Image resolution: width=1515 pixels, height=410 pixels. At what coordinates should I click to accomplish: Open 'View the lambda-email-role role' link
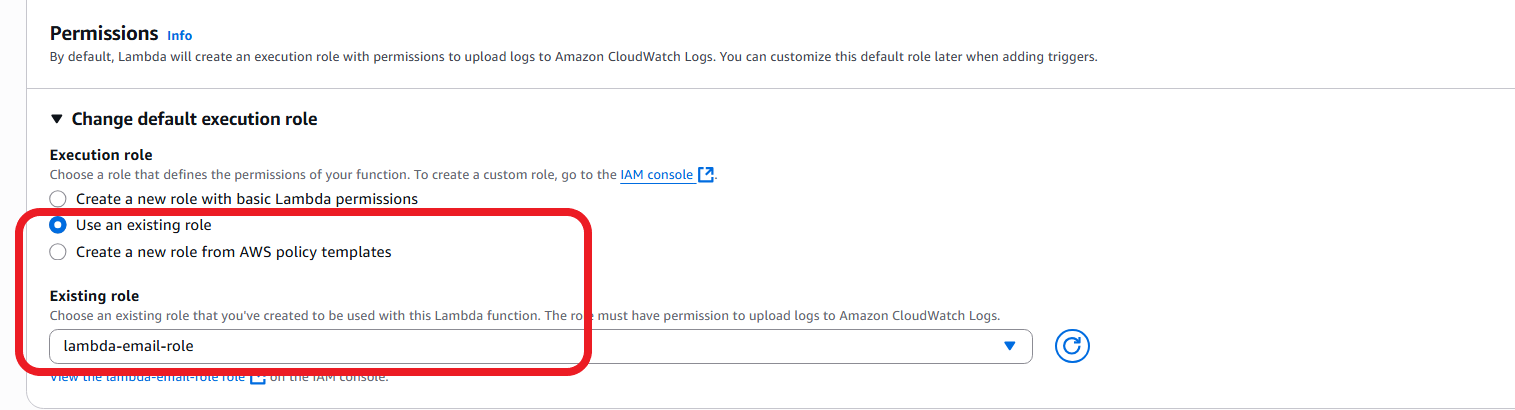pos(148,378)
